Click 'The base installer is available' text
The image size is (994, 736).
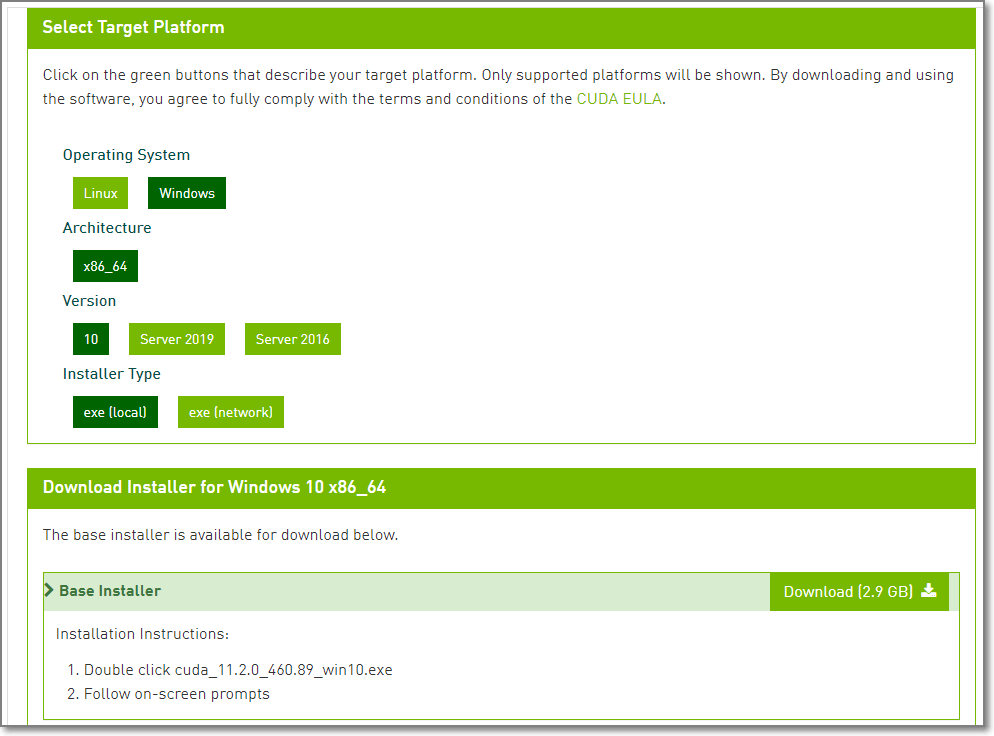pos(221,535)
